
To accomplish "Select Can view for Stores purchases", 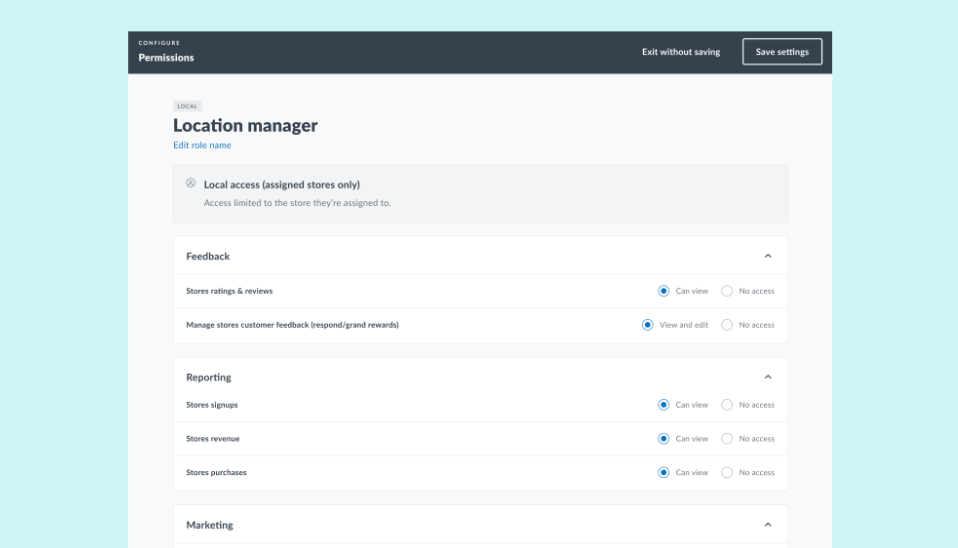I will pos(664,472).
